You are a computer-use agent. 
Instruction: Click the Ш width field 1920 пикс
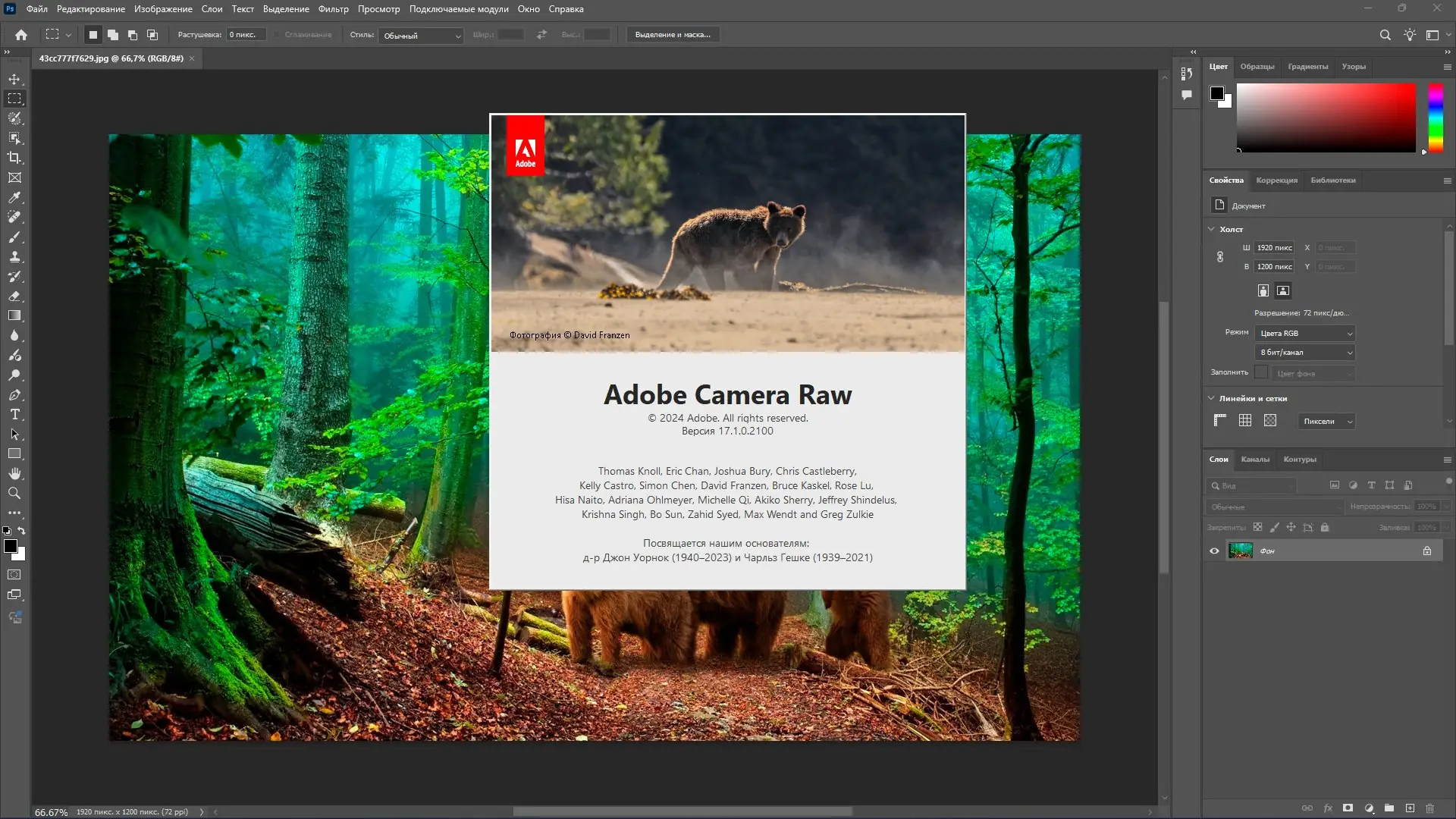point(1274,248)
